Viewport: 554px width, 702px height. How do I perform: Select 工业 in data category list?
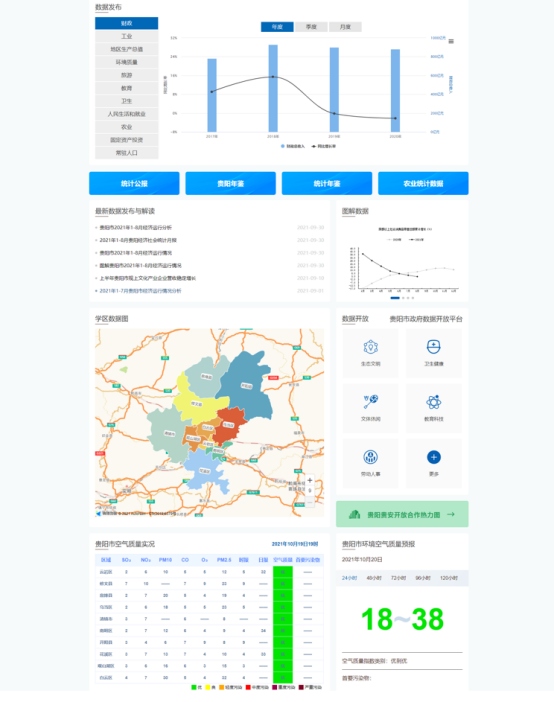click(x=127, y=36)
